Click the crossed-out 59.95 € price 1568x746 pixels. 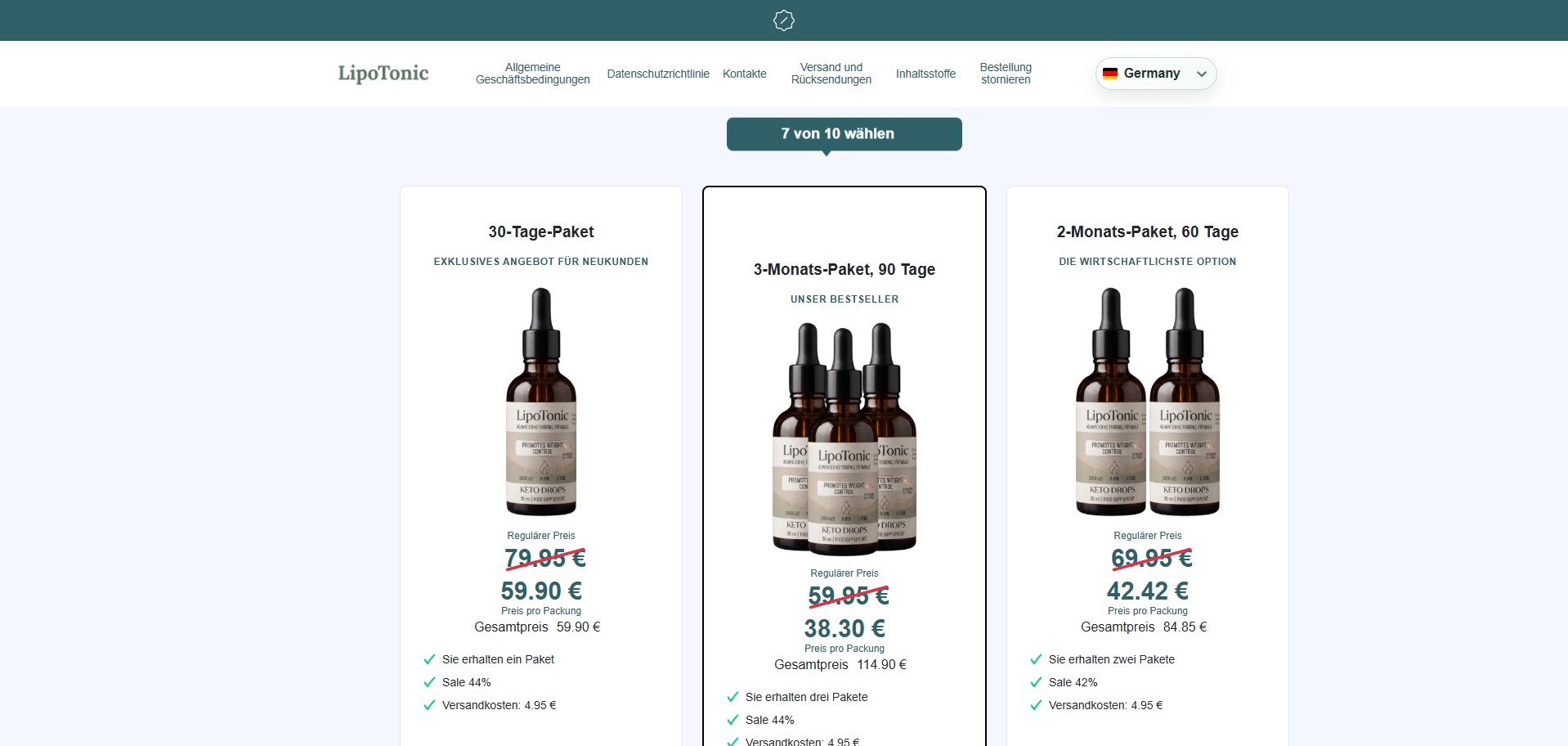(x=849, y=596)
